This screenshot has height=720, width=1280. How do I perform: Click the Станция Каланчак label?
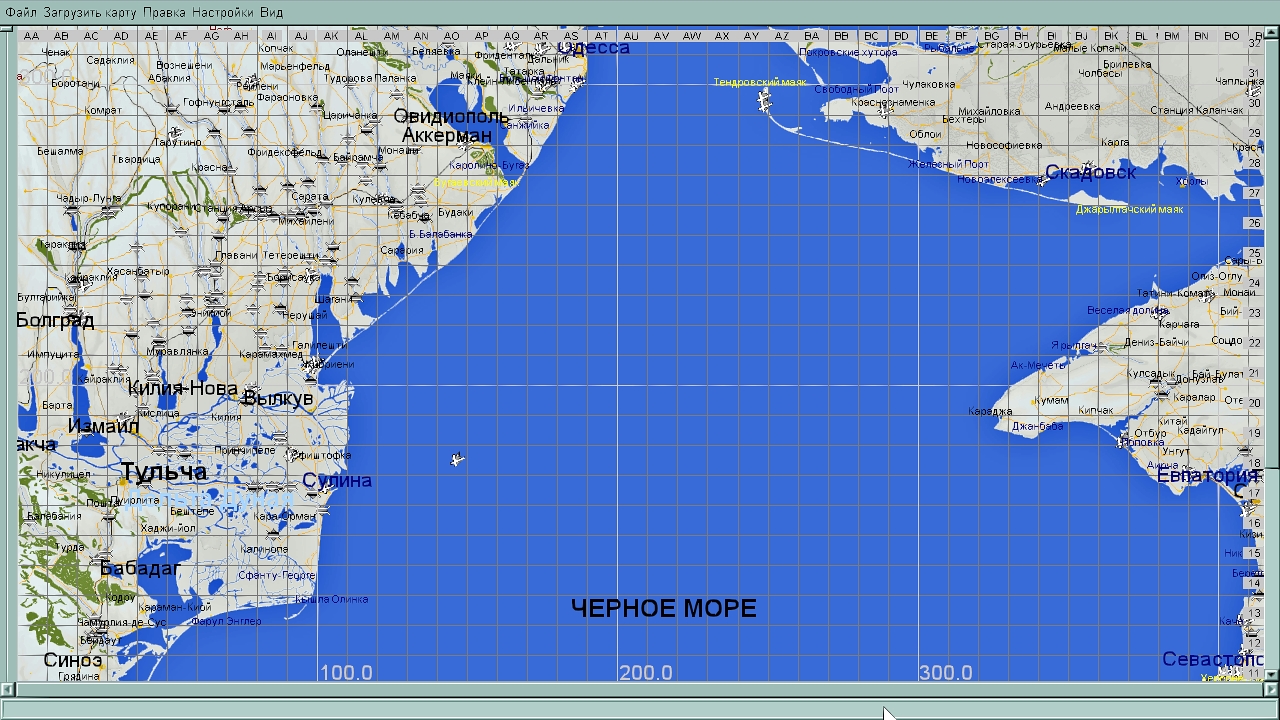click(1197, 110)
